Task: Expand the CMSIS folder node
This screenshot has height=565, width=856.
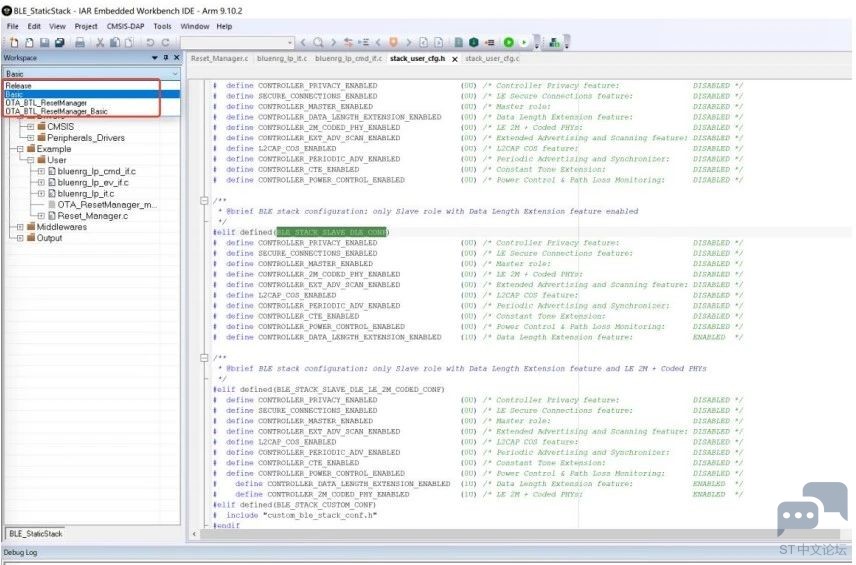Action: 31,127
